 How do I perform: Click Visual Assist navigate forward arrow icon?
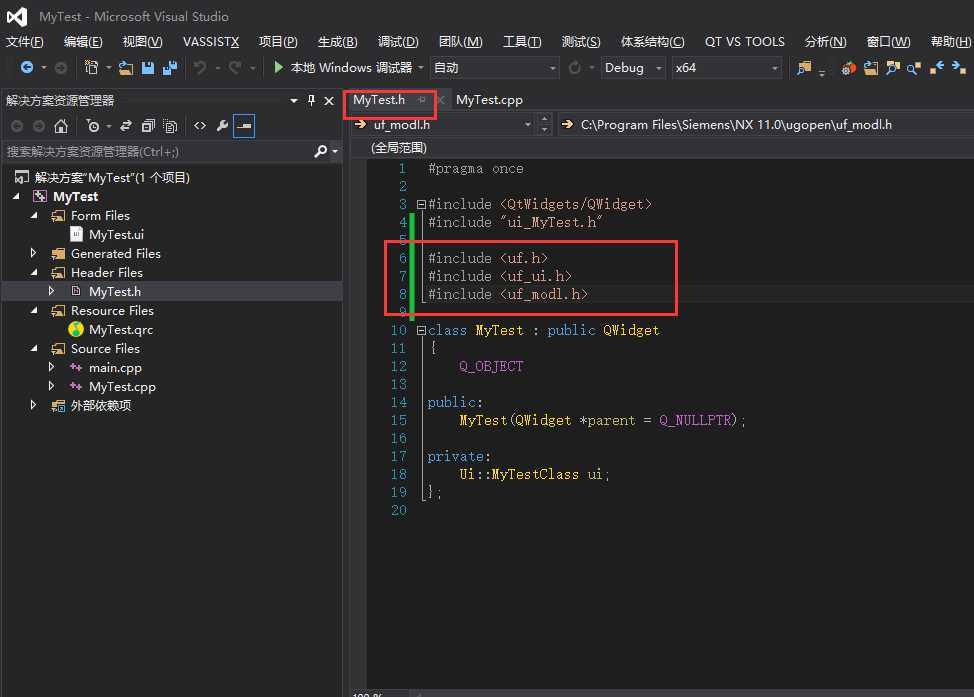click(958, 67)
